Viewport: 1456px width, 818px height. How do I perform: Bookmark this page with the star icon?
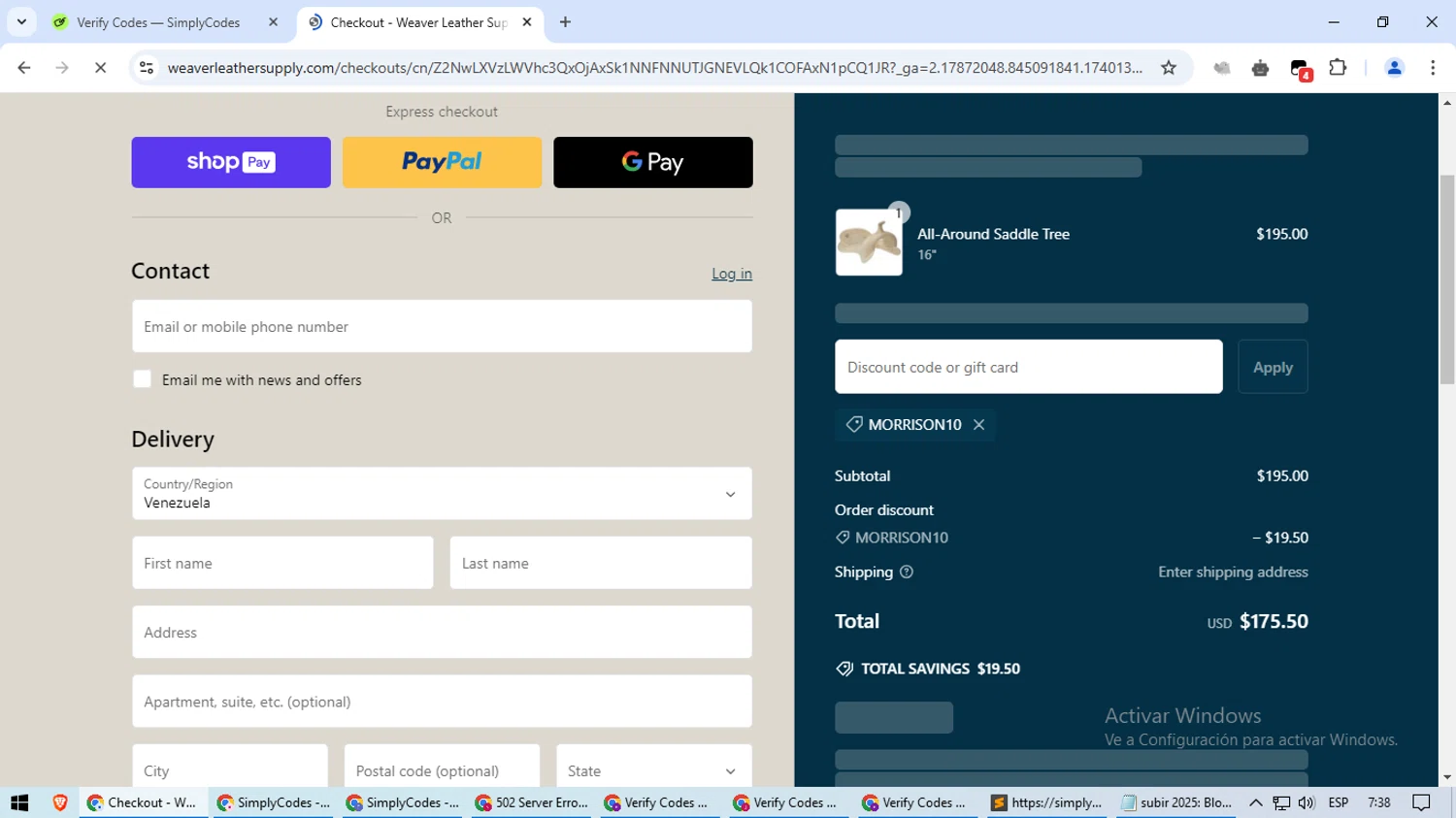point(1169,68)
